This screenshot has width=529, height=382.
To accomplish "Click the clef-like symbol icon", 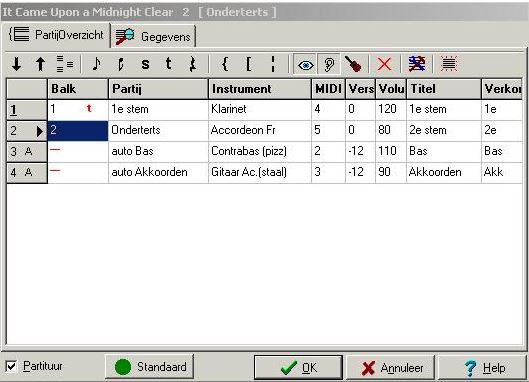I will click(120, 63).
